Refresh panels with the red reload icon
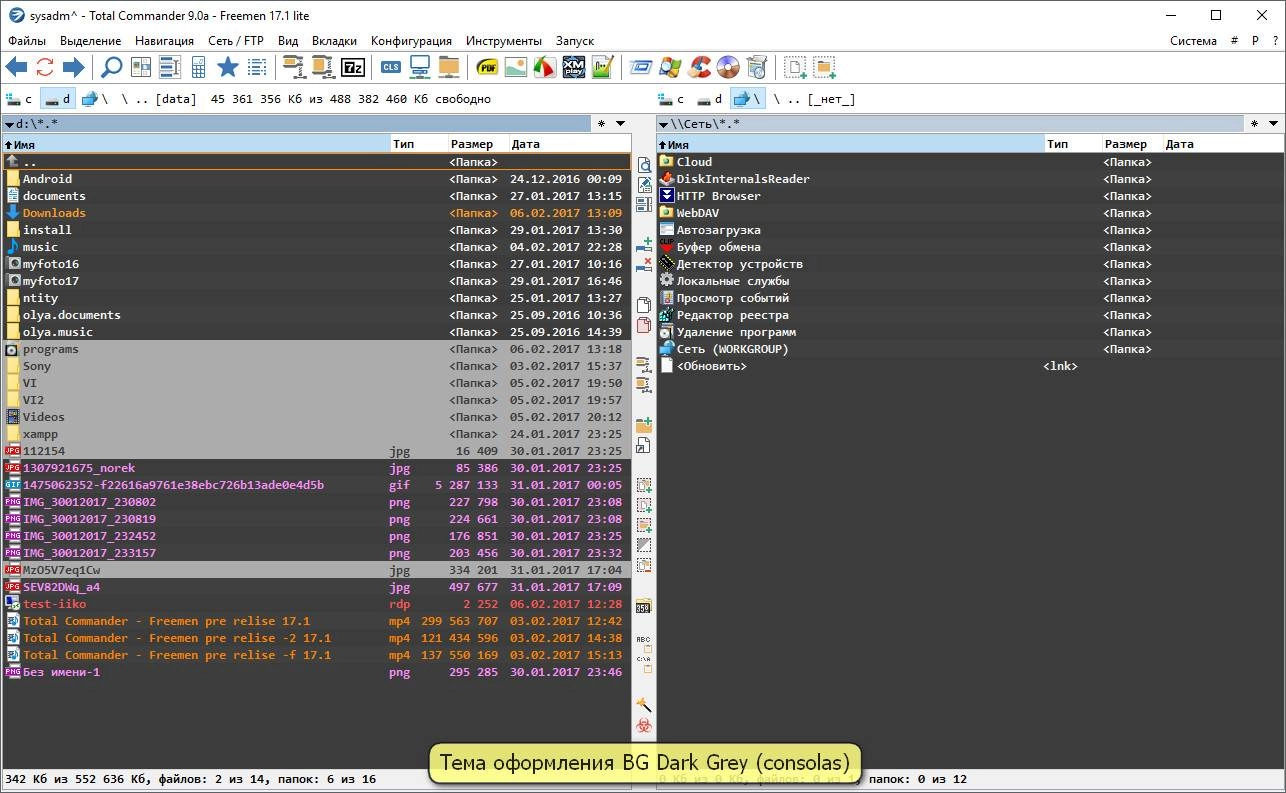Screen dimensions: 1286x793 (45, 67)
